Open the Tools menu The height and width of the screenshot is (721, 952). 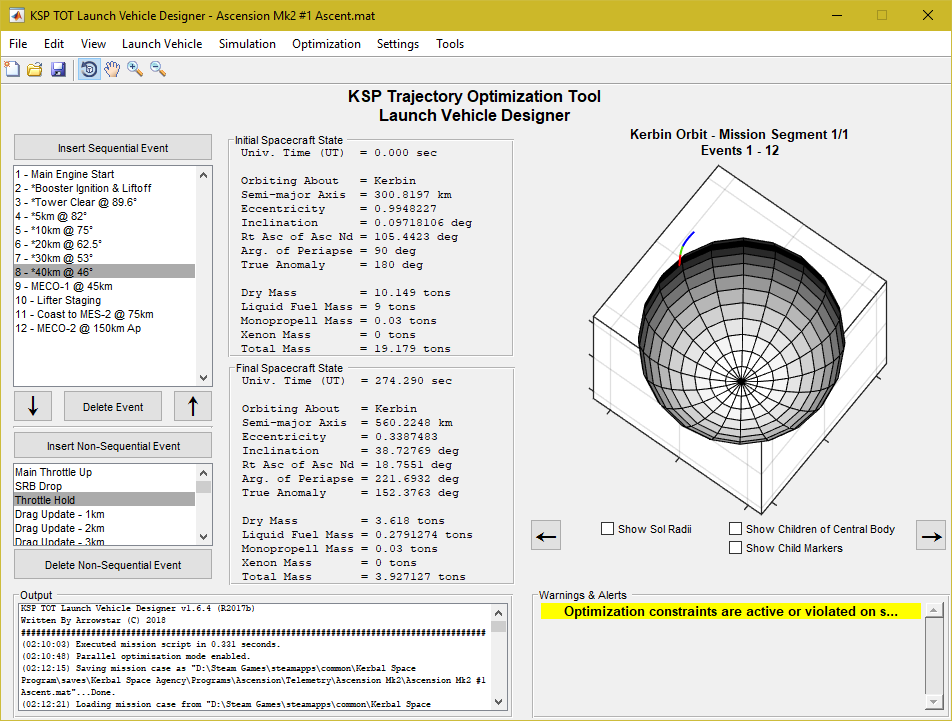(450, 44)
